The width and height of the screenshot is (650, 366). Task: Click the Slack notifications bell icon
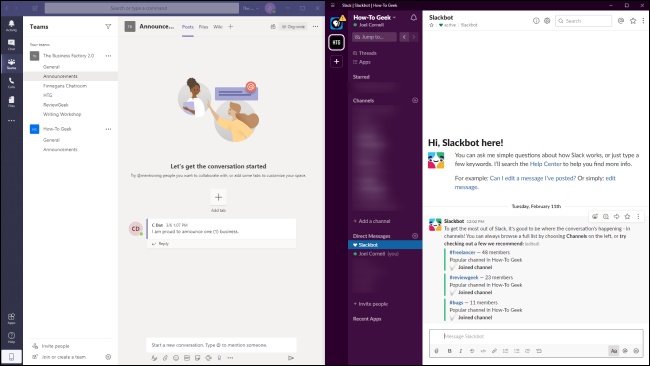click(413, 17)
